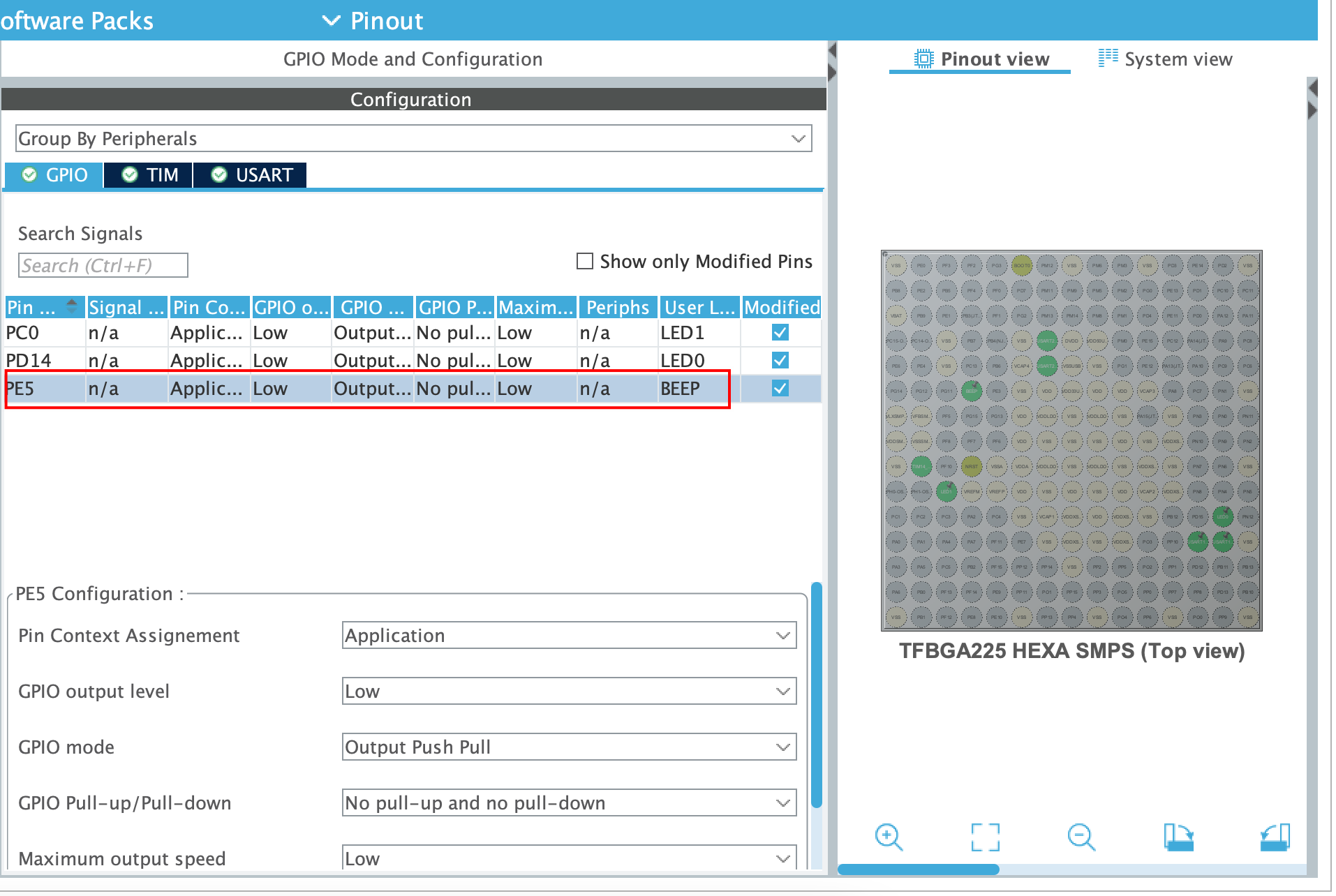The width and height of the screenshot is (1336, 896).
Task: Sort by the User Label column header
Action: point(699,307)
